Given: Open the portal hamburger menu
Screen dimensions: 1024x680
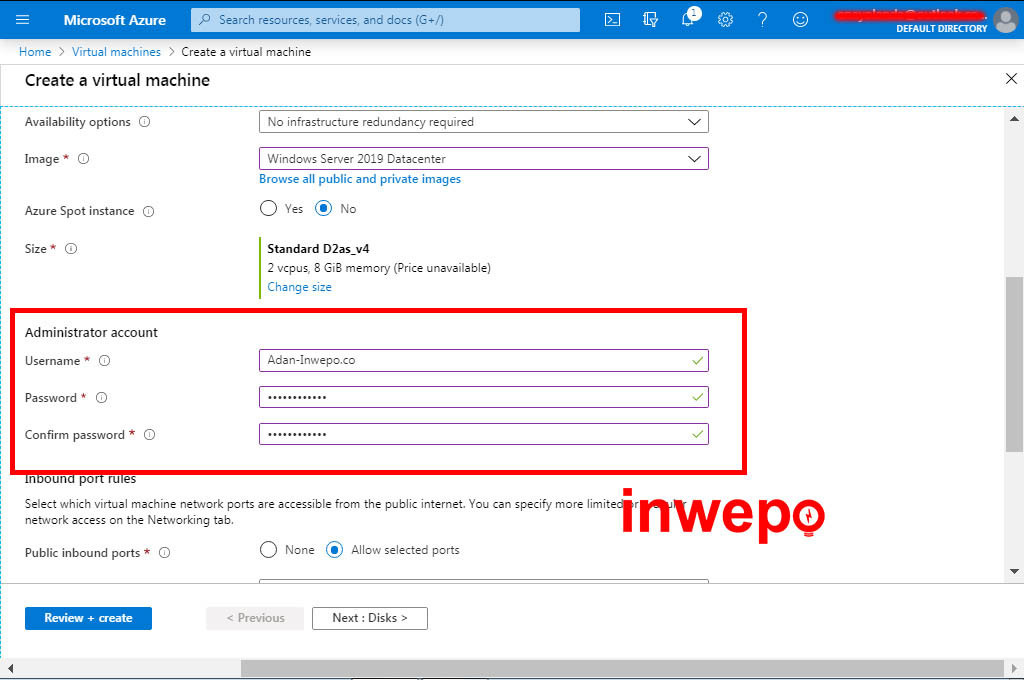Looking at the screenshot, I should point(22,20).
